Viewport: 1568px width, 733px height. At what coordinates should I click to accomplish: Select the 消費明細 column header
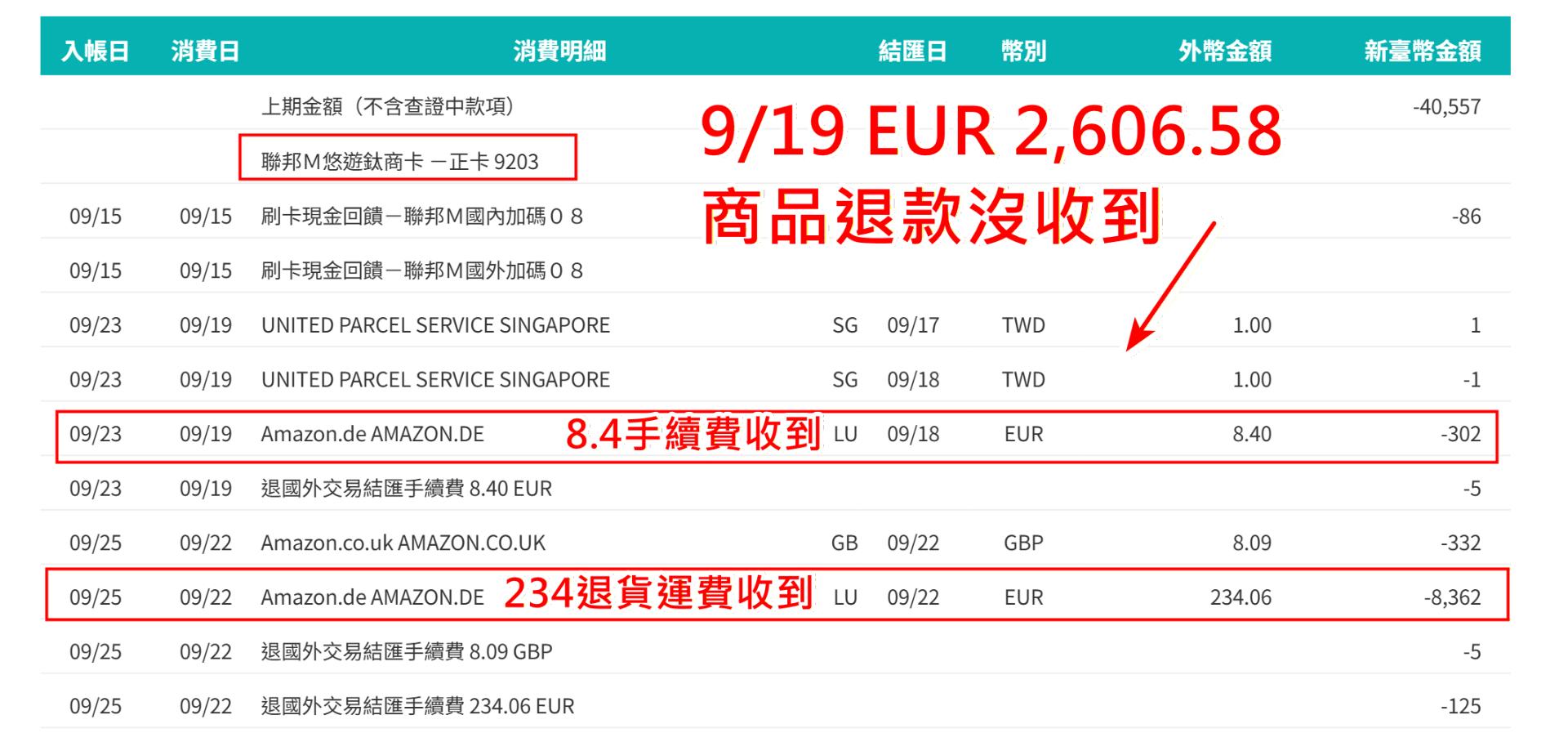pos(559,51)
